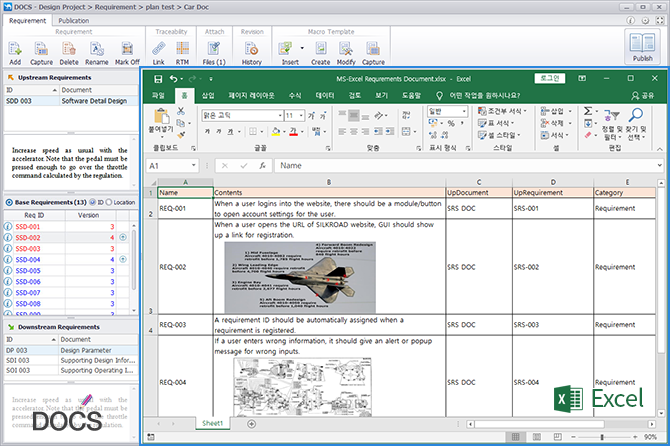Open the number format dropdown
Viewport: 670px width, 446px height.
(x=464, y=112)
